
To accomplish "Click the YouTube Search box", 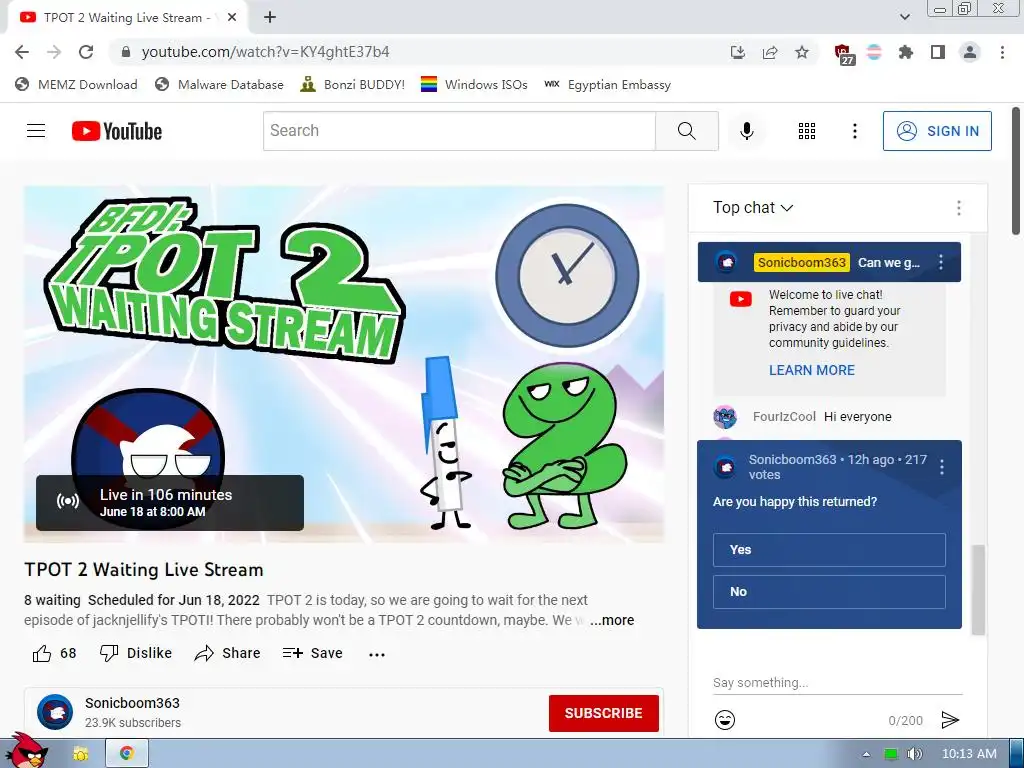I will [459, 131].
